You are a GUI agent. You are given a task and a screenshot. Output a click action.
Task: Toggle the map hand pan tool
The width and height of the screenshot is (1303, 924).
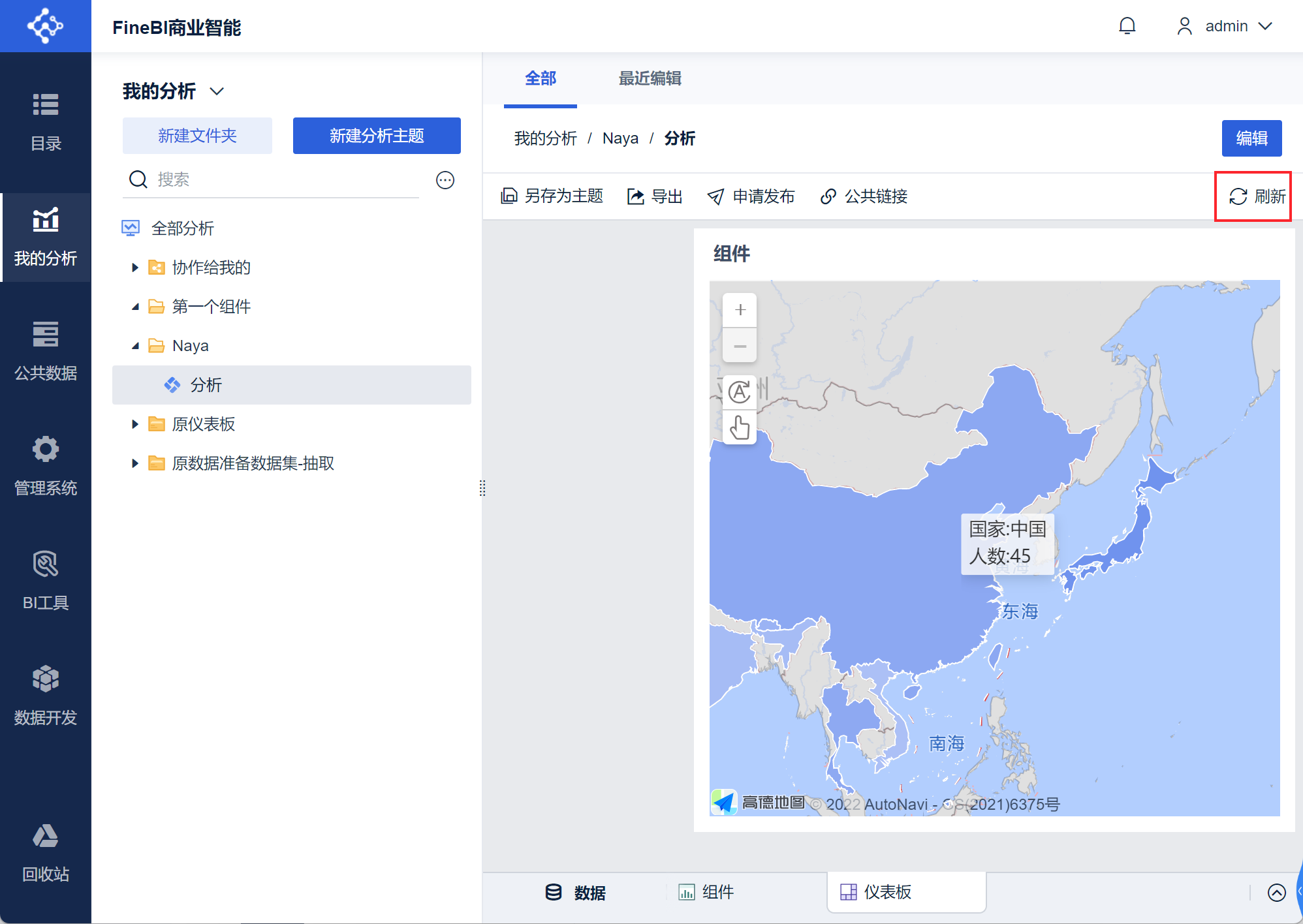pos(740,428)
